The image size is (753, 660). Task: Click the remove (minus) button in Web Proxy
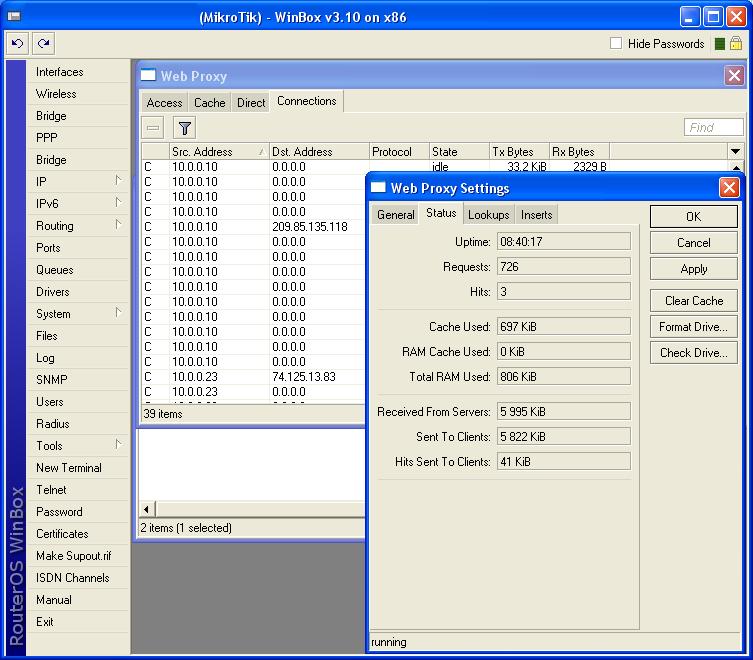(x=153, y=128)
